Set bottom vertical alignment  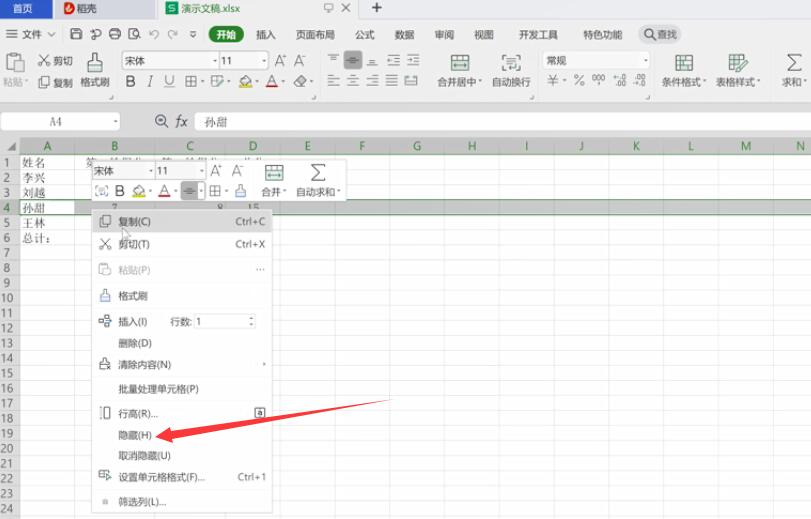(372, 61)
